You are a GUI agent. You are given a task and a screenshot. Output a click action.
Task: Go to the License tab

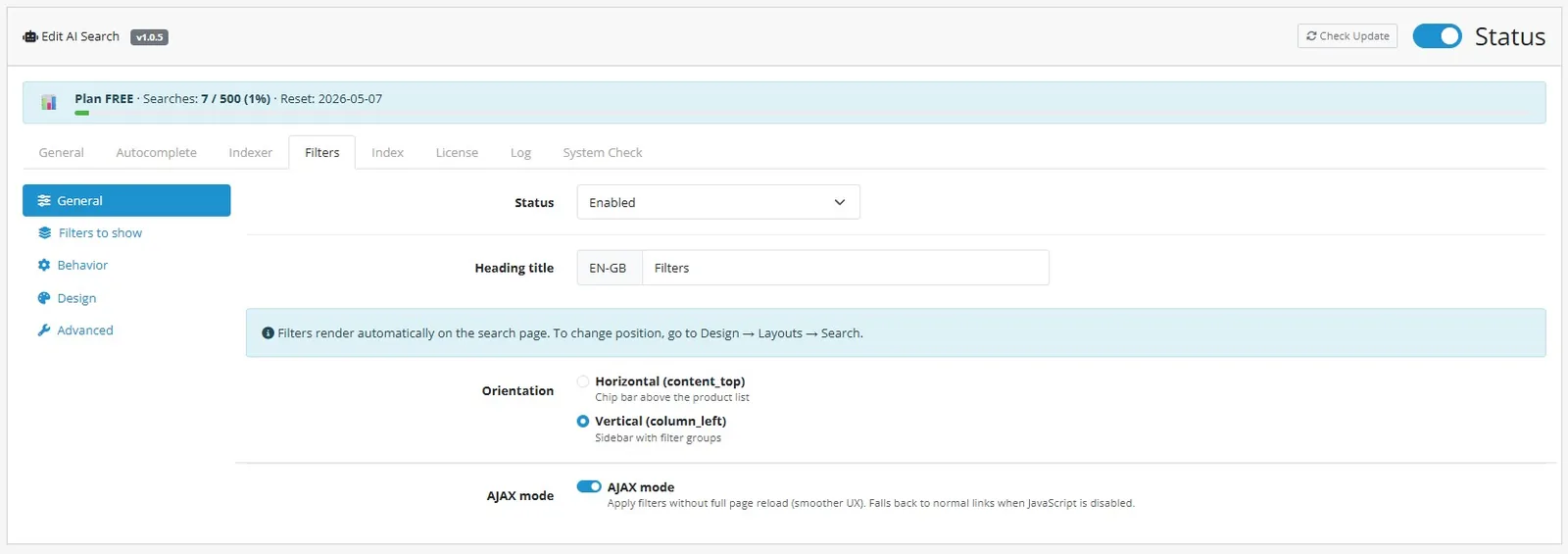[x=457, y=153]
